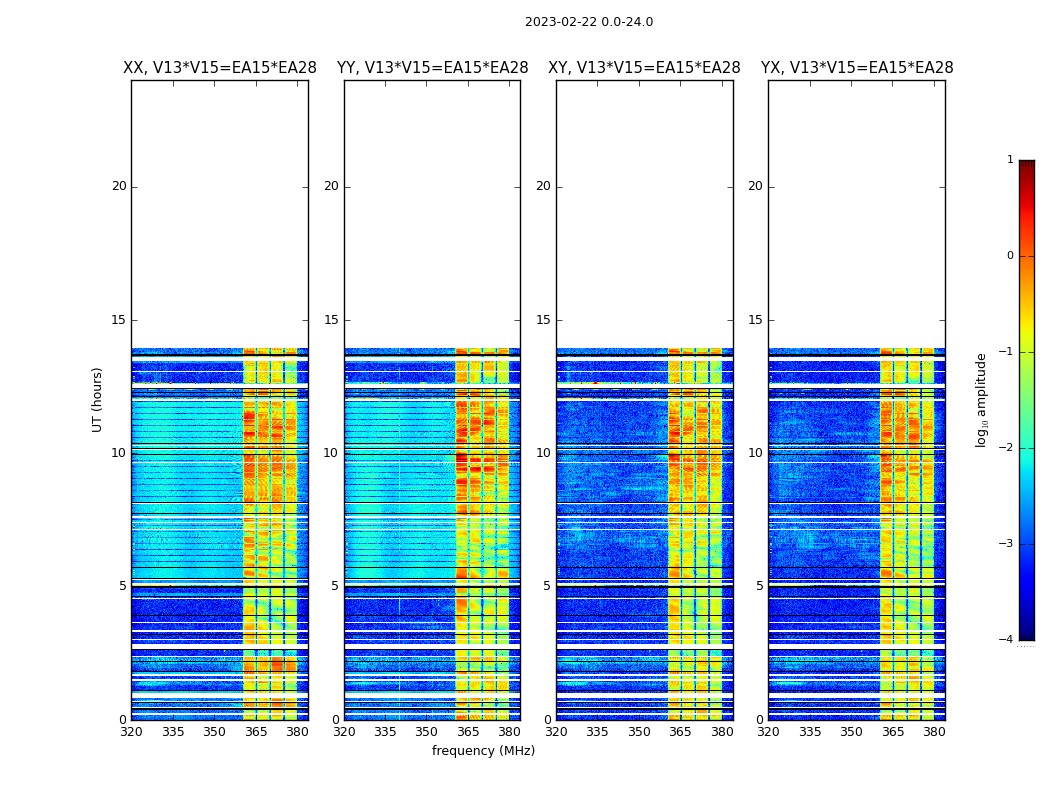Click the log10 amplitude colorbar label
This screenshot has height=800, width=1050.
[982, 399]
